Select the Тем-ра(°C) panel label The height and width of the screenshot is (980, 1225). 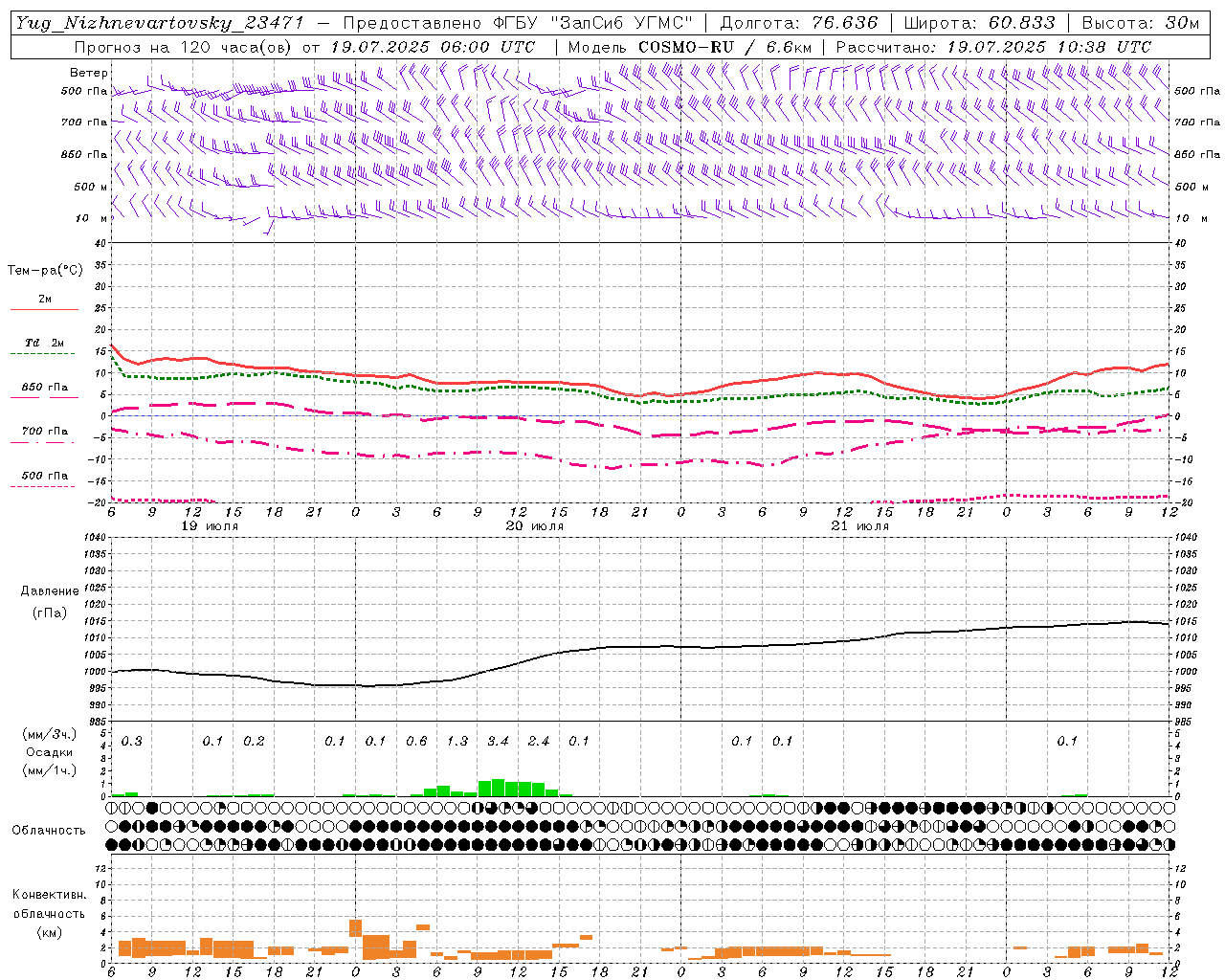click(45, 271)
